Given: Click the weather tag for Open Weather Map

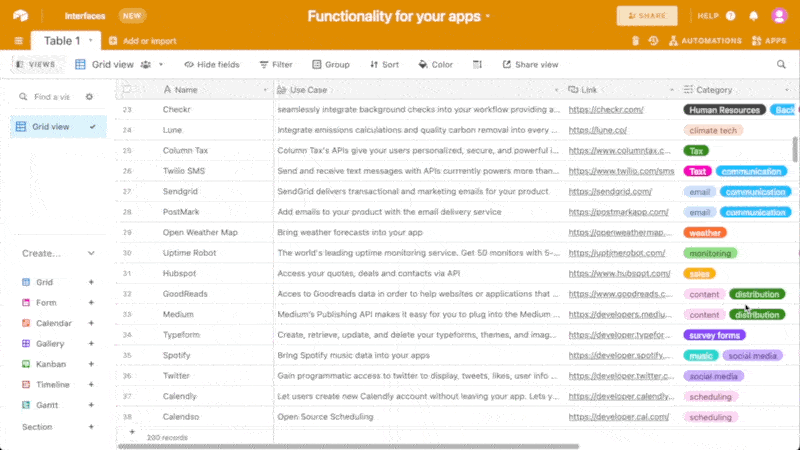Looking at the screenshot, I should 705,233.
